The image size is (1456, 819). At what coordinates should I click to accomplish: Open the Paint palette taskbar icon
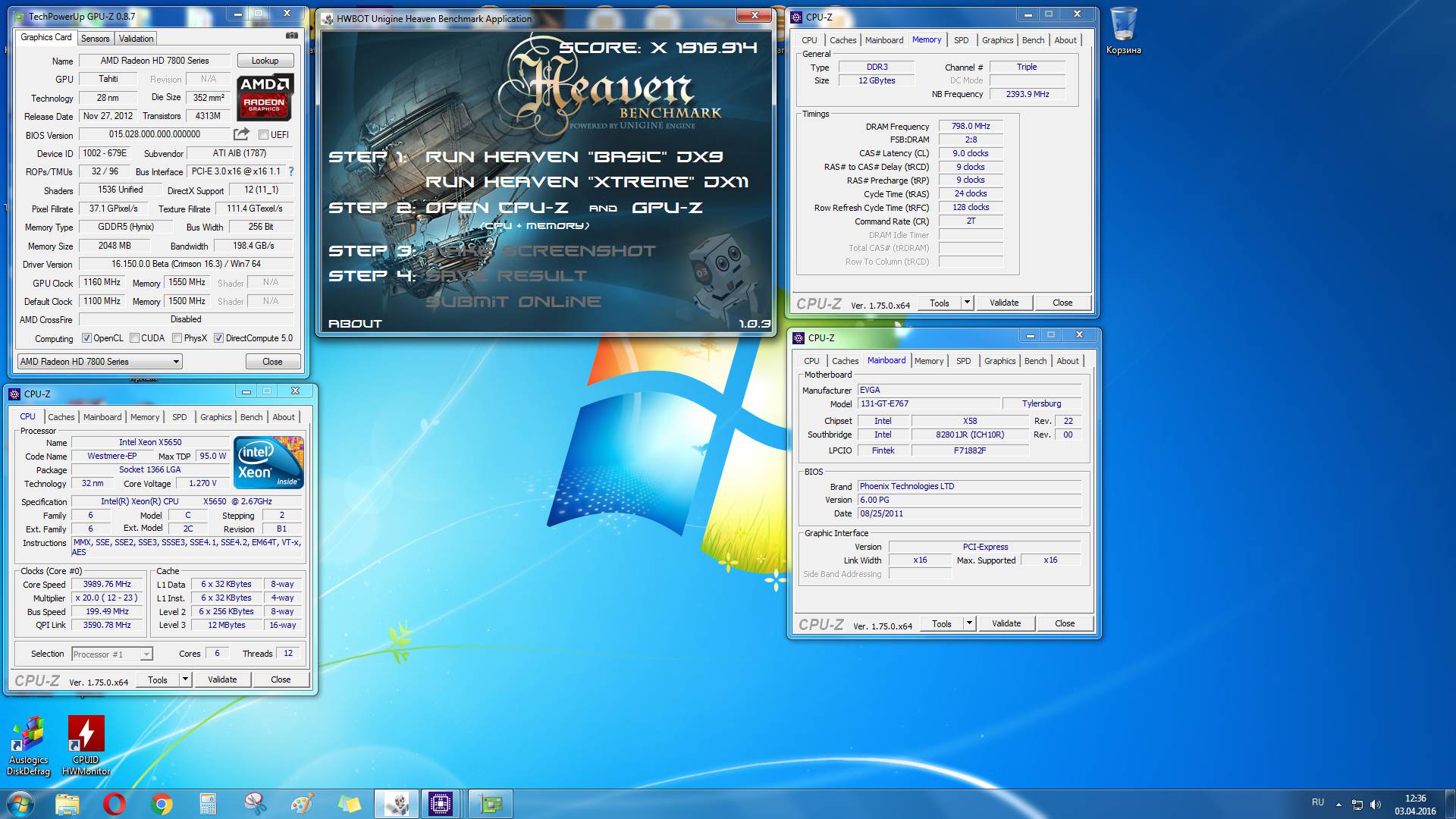[x=302, y=804]
